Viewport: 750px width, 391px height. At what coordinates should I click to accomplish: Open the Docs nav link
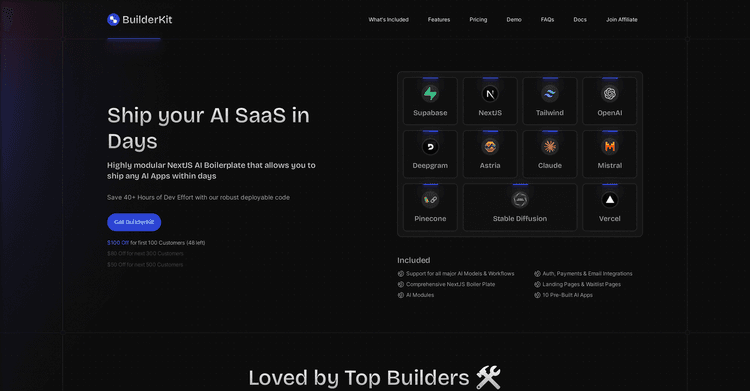click(x=580, y=20)
